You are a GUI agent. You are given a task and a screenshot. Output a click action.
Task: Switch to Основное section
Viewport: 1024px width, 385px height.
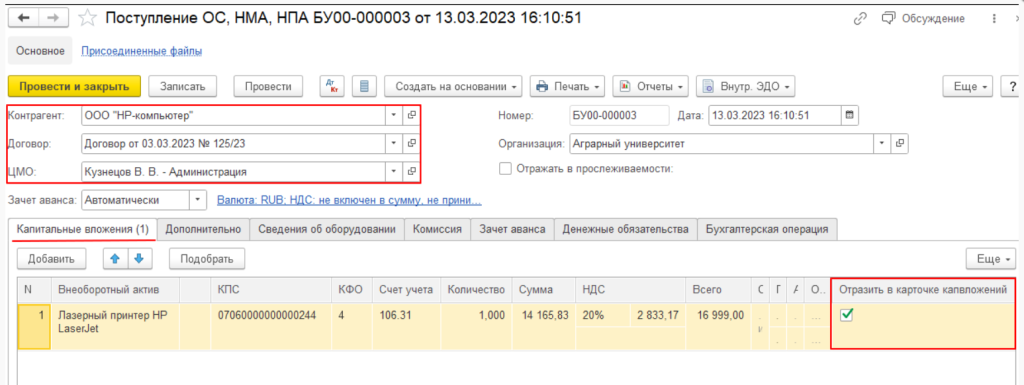40,50
